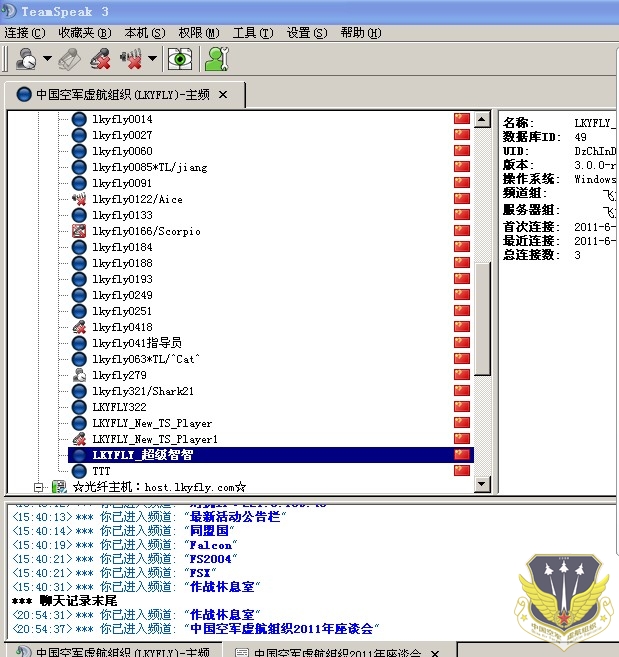Image resolution: width=619 pixels, height=657 pixels.
Task: Open the 设置(S) menu
Action: click(307, 33)
